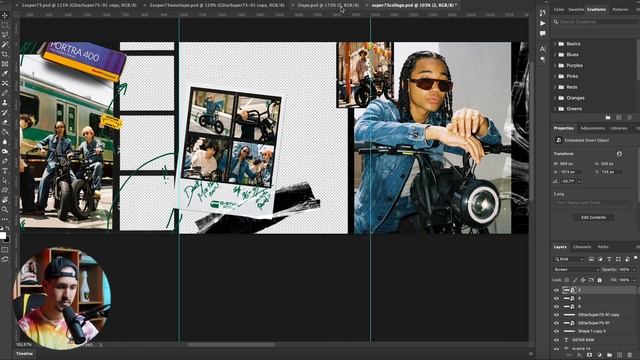Select the Paint Bucket tool
The height and width of the screenshot is (360, 640).
tap(5, 132)
